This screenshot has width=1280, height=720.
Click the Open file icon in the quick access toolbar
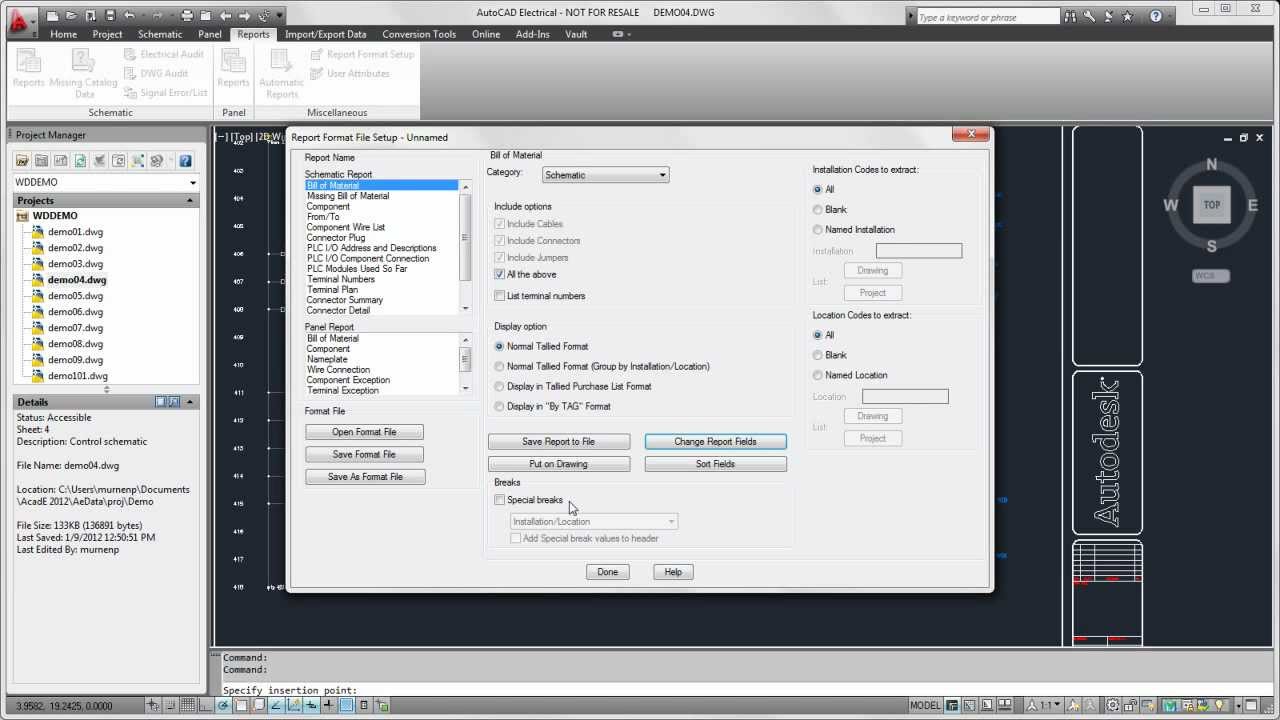pyautogui.click(x=71, y=15)
